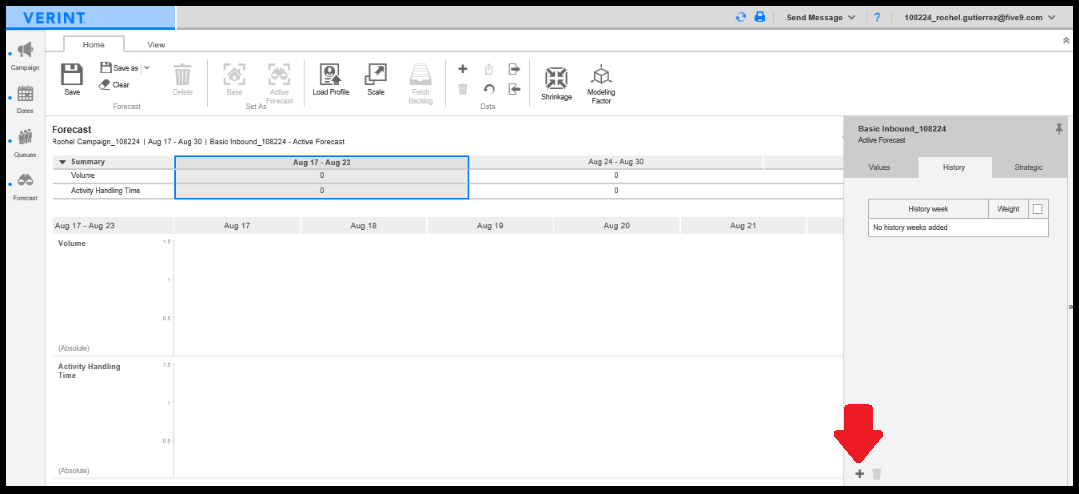Image resolution: width=1079 pixels, height=494 pixels.
Task: Open the Scale tool
Action: tap(376, 80)
